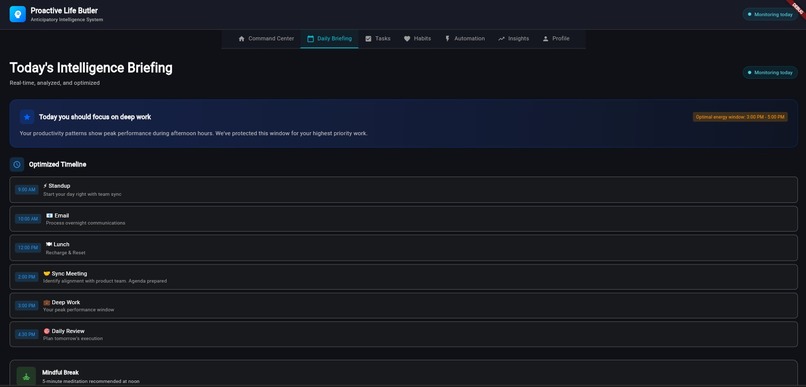The width and height of the screenshot is (806, 387).
Task: Open the Command Center tab
Action: pyautogui.click(x=266, y=39)
